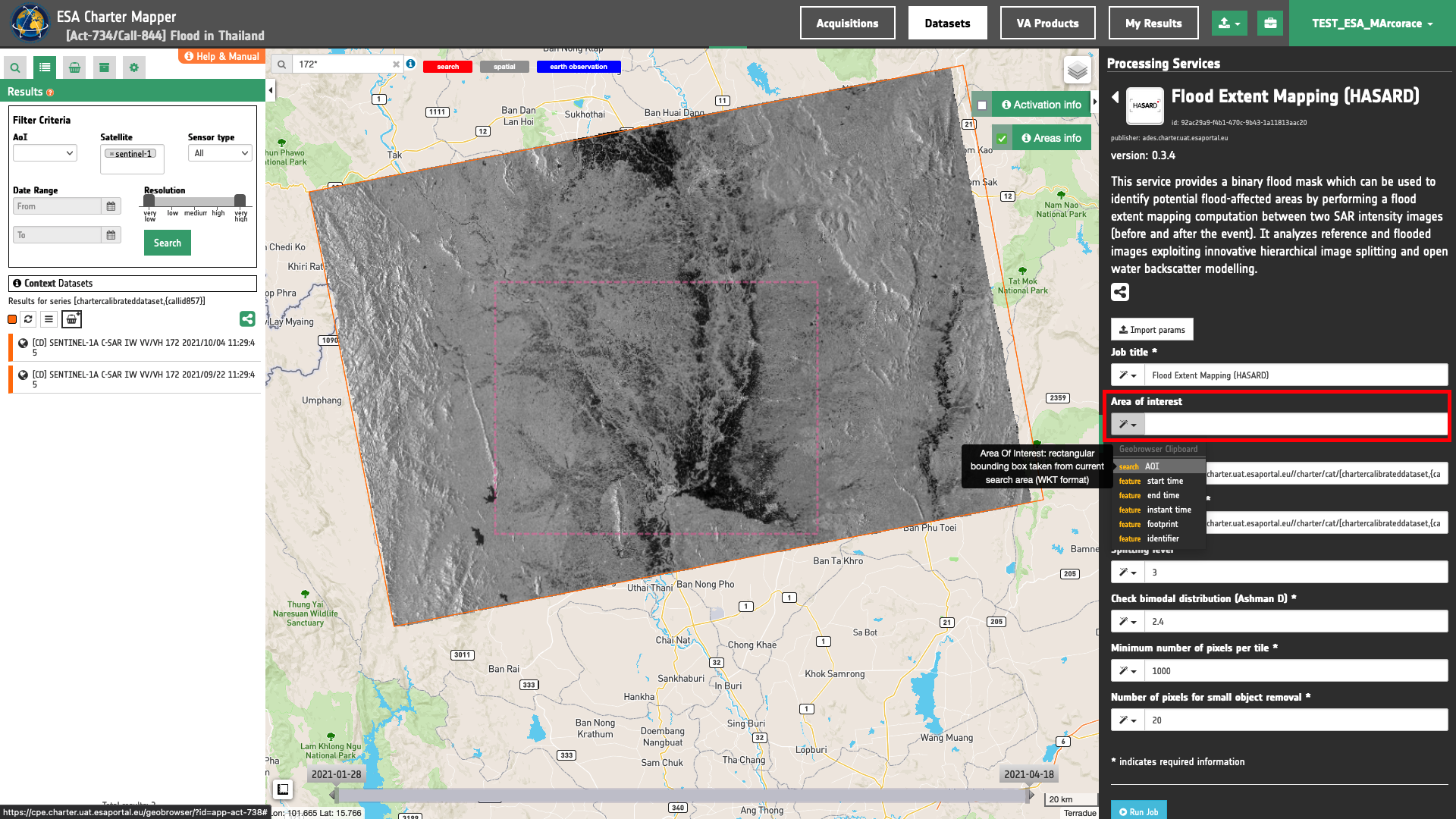Image resolution: width=1456 pixels, height=819 pixels.
Task: Collapse the right panel arrow near Activation info
Action: [x=1095, y=102]
